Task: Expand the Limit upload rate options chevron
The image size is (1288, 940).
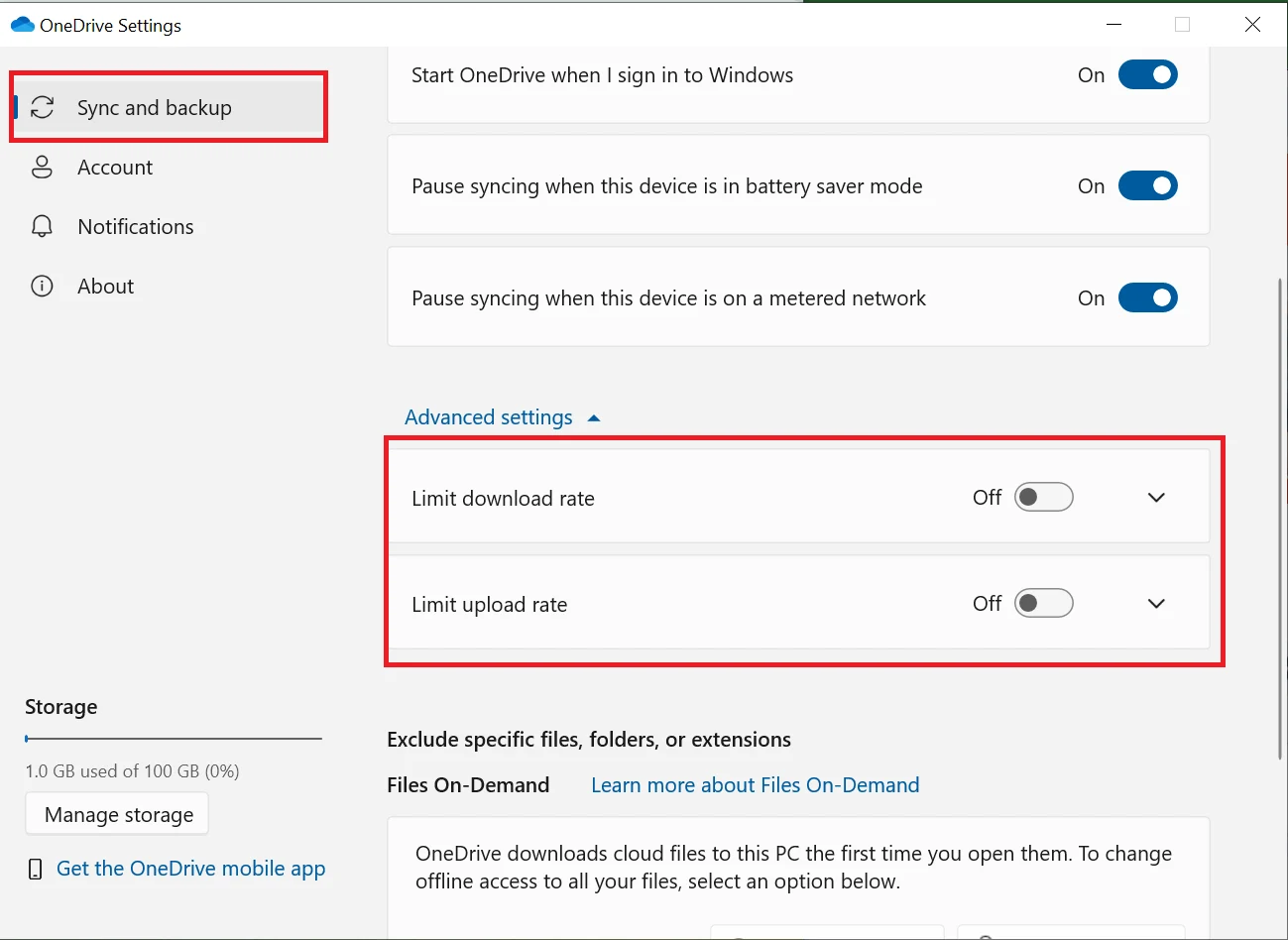Action: click(1156, 604)
